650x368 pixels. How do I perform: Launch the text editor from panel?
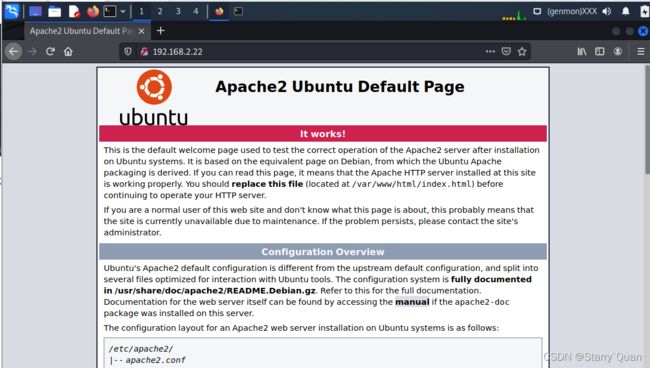click(74, 12)
